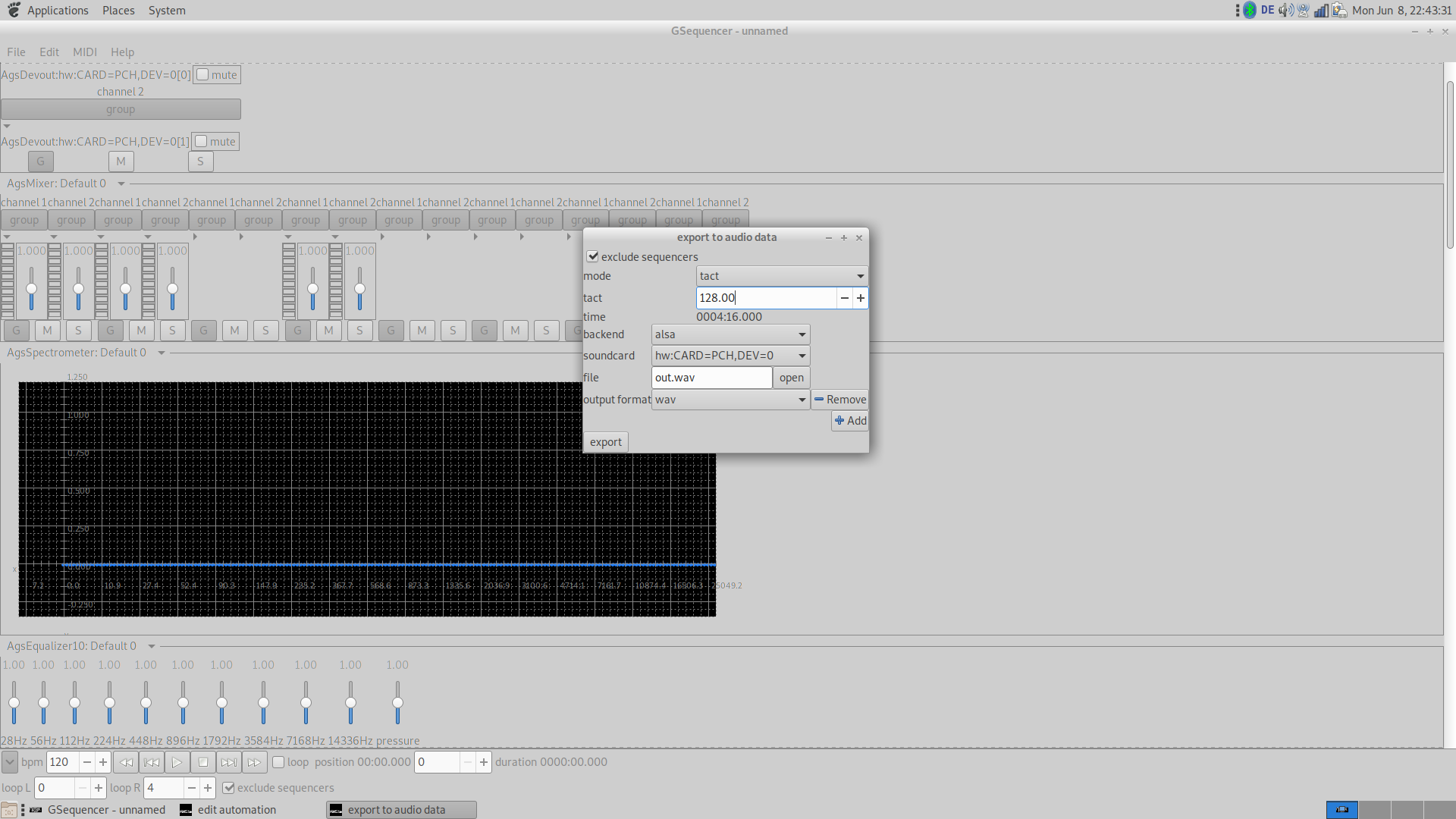Increase tact value with plus button
The width and height of the screenshot is (1456, 819).
(x=861, y=298)
